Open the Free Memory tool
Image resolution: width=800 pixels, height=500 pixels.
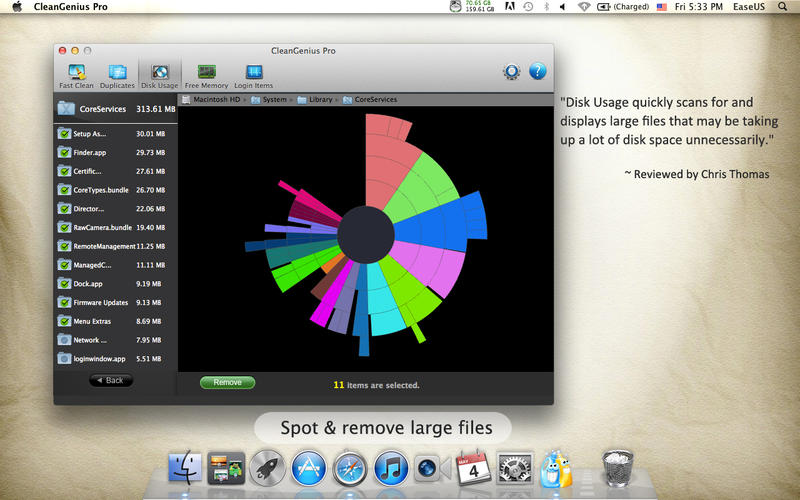click(x=206, y=76)
